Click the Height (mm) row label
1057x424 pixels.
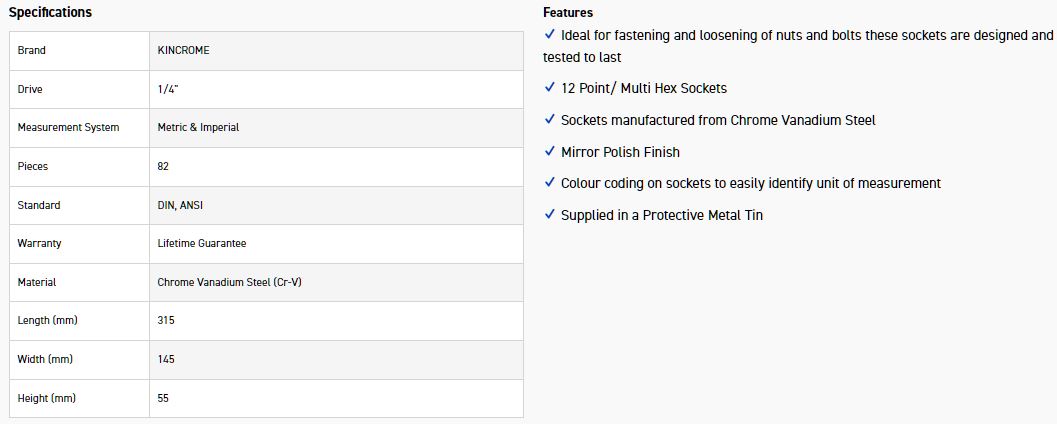(x=47, y=398)
